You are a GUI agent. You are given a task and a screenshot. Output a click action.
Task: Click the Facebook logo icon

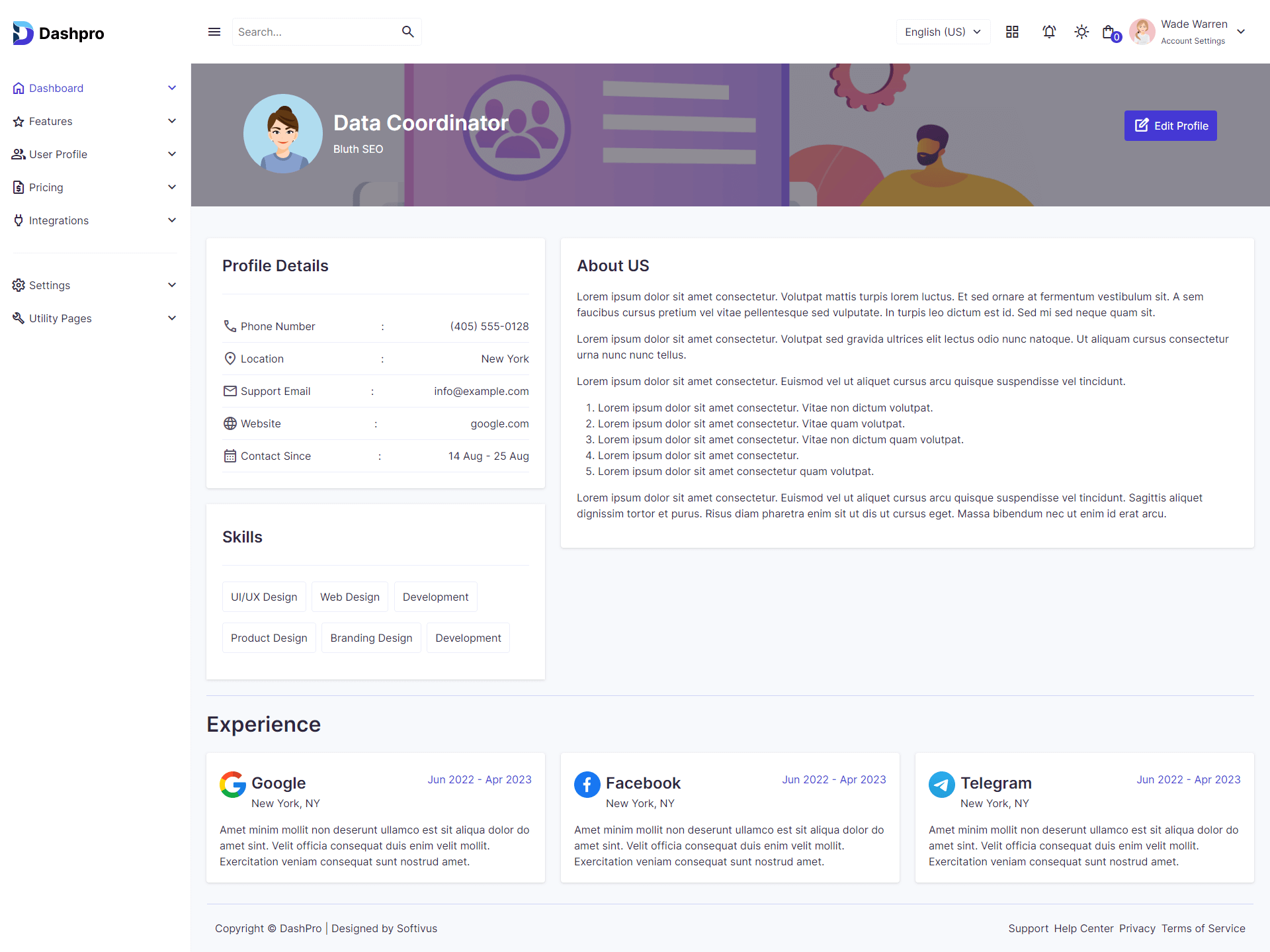(587, 785)
